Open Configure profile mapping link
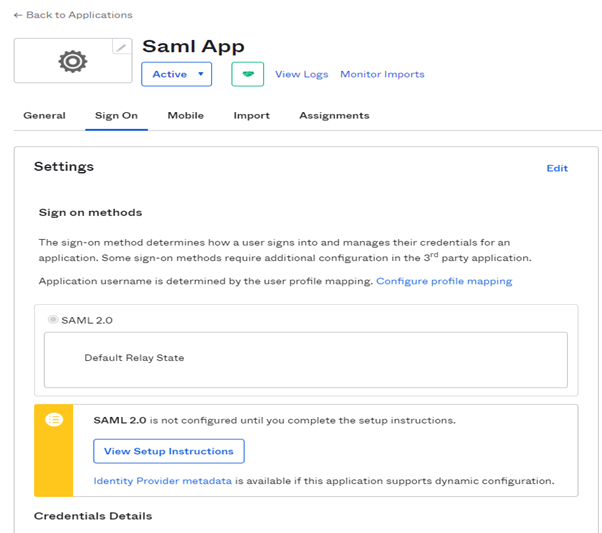This screenshot has width=602, height=533. (444, 281)
